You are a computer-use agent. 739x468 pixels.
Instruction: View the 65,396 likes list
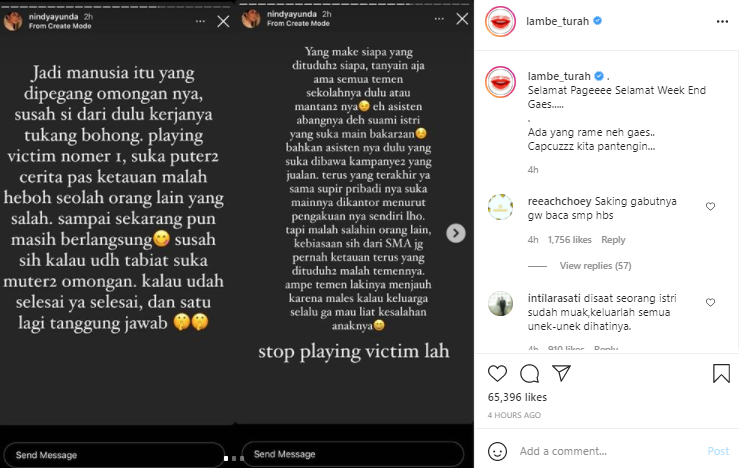click(517, 397)
